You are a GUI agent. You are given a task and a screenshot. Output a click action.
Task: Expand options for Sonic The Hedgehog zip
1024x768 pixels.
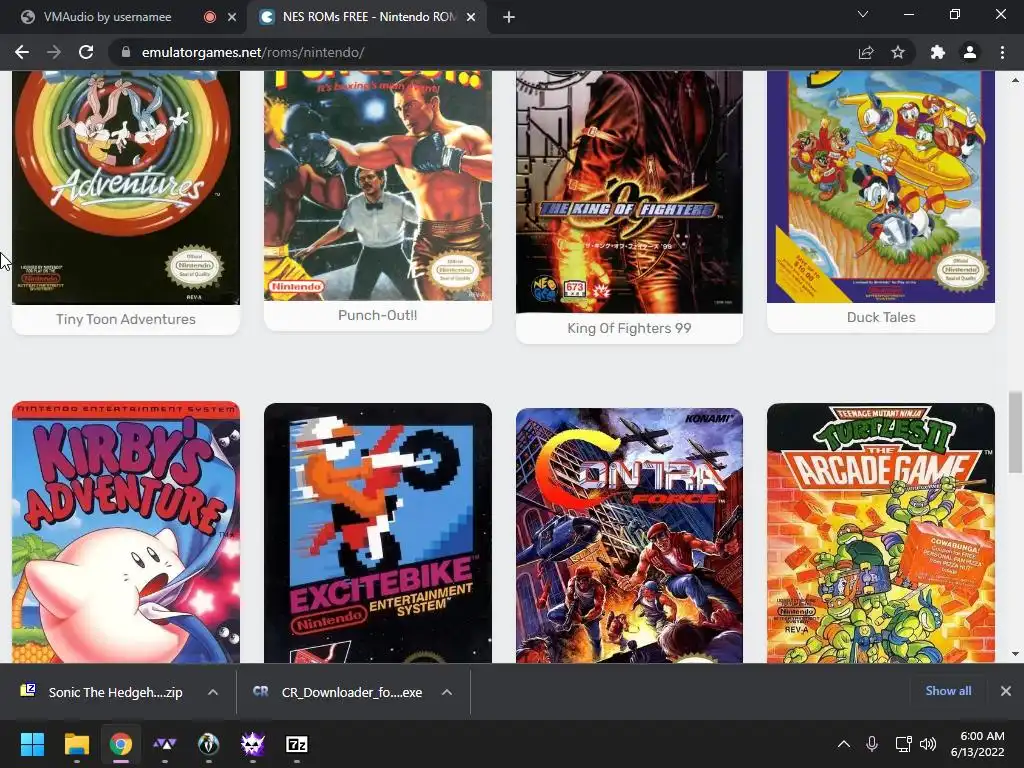tap(213, 692)
